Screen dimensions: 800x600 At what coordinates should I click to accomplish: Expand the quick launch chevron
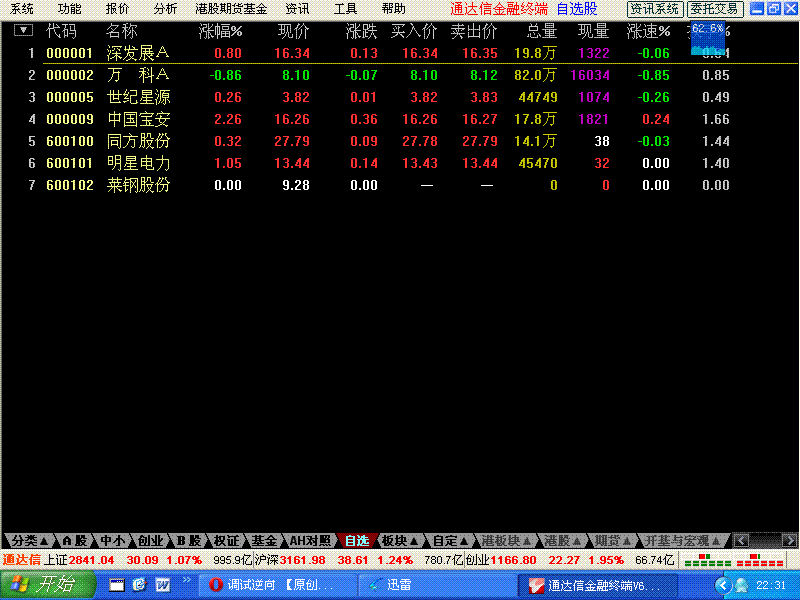(x=187, y=580)
